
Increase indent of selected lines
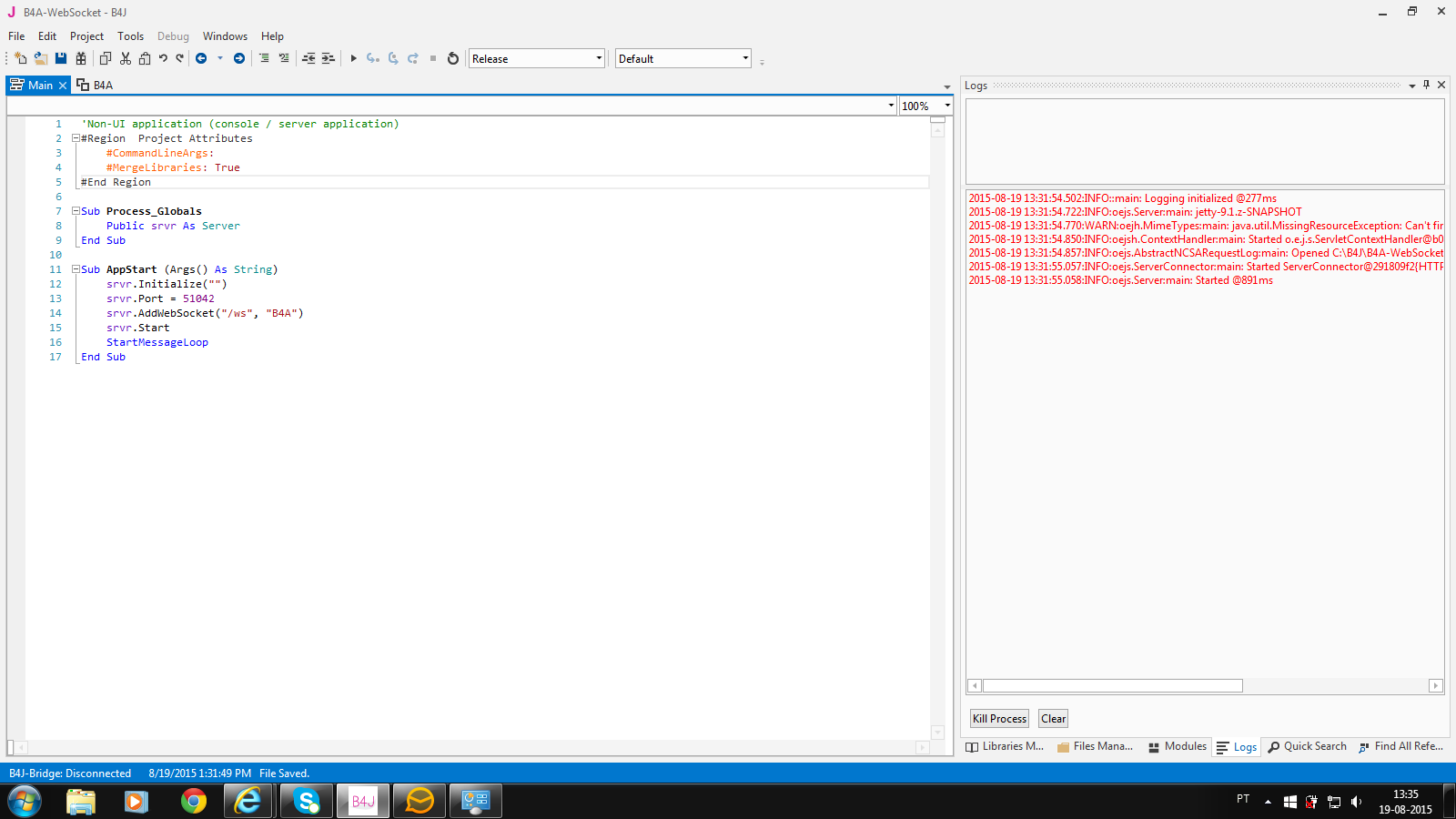[329, 58]
